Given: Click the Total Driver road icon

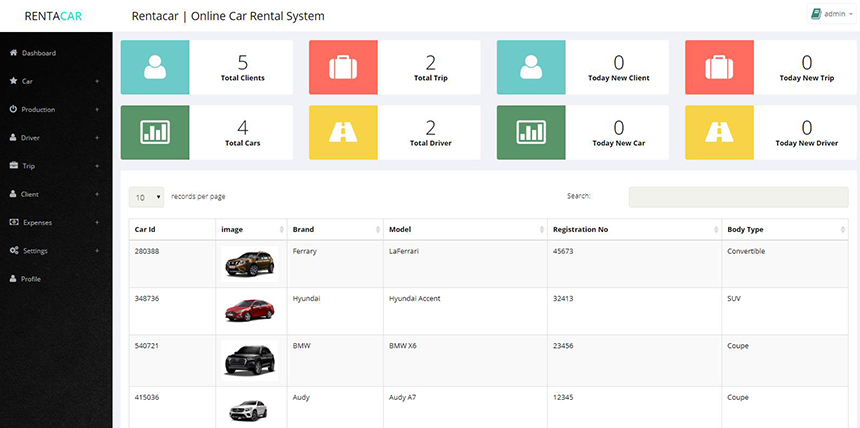Looking at the screenshot, I should 343,132.
